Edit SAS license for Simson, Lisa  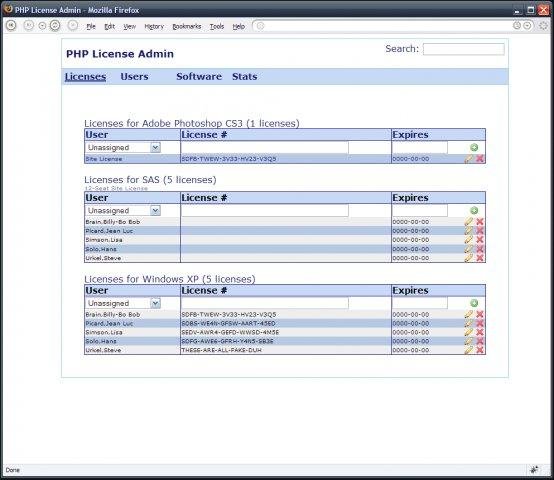[x=468, y=239]
